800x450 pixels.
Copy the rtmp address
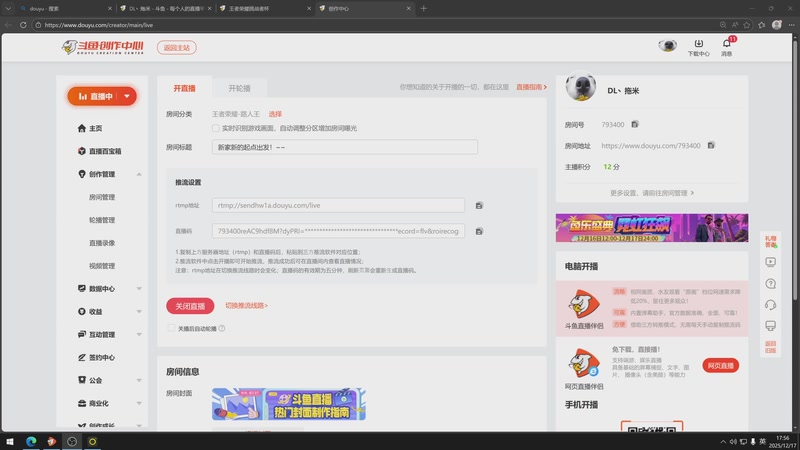tap(479, 205)
